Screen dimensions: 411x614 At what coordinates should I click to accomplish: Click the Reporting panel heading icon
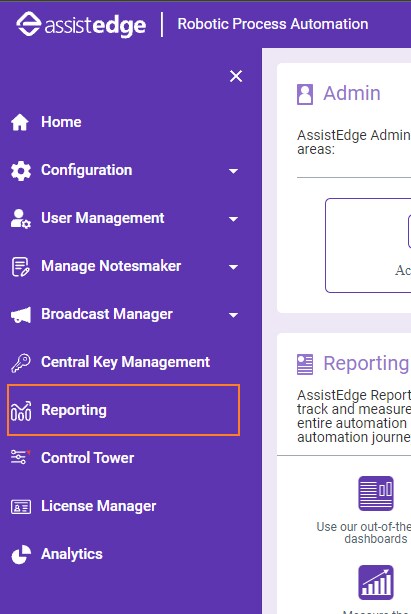point(305,364)
